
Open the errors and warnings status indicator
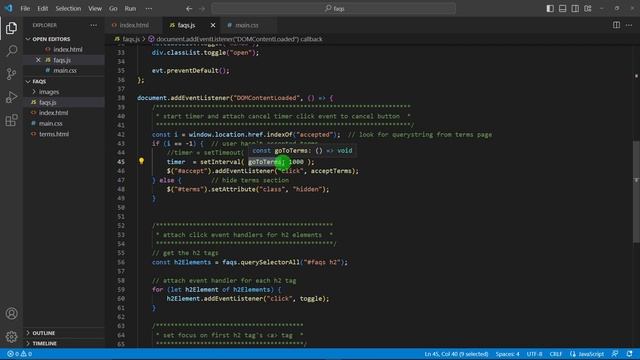point(20,354)
